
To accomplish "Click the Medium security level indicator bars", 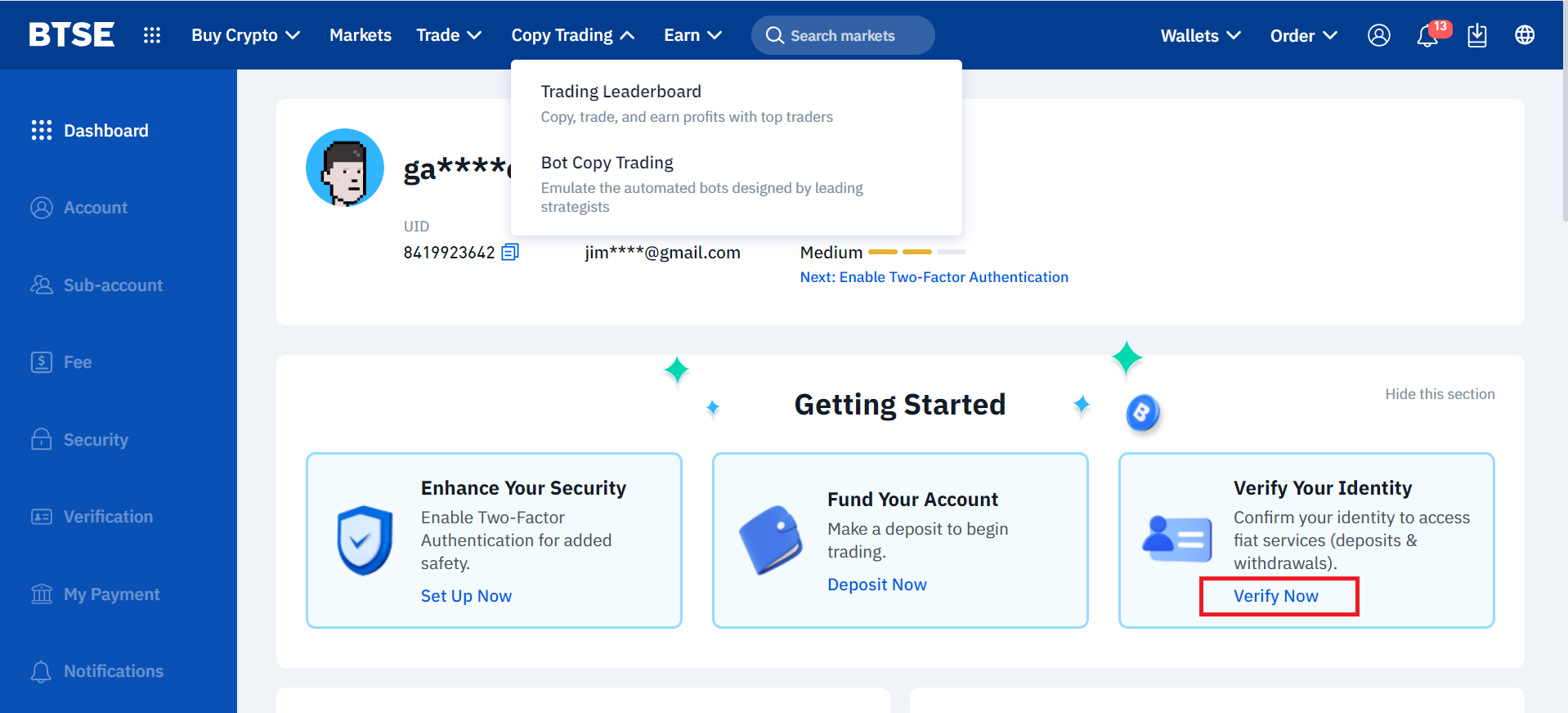I will click(x=916, y=252).
